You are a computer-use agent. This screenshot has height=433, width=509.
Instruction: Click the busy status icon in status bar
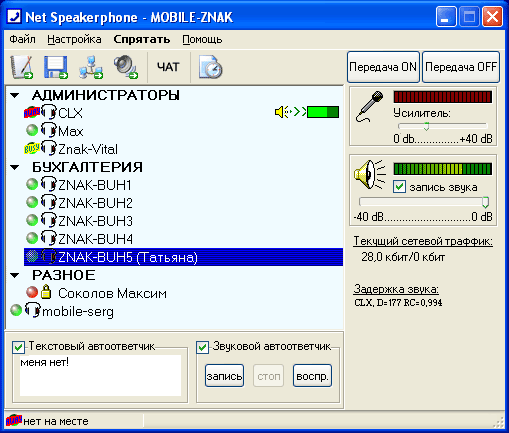tap(14, 421)
